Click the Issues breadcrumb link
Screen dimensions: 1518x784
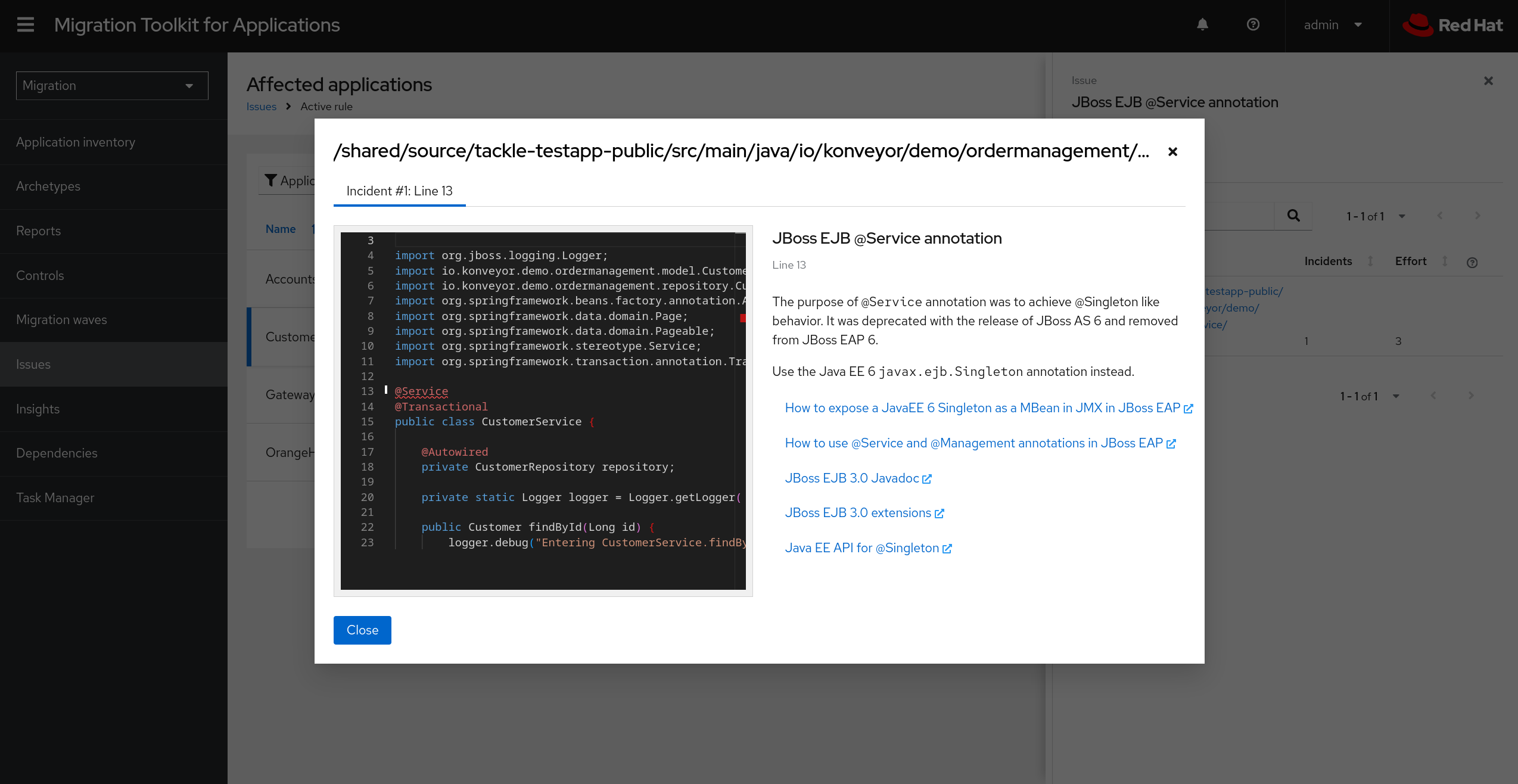(261, 107)
